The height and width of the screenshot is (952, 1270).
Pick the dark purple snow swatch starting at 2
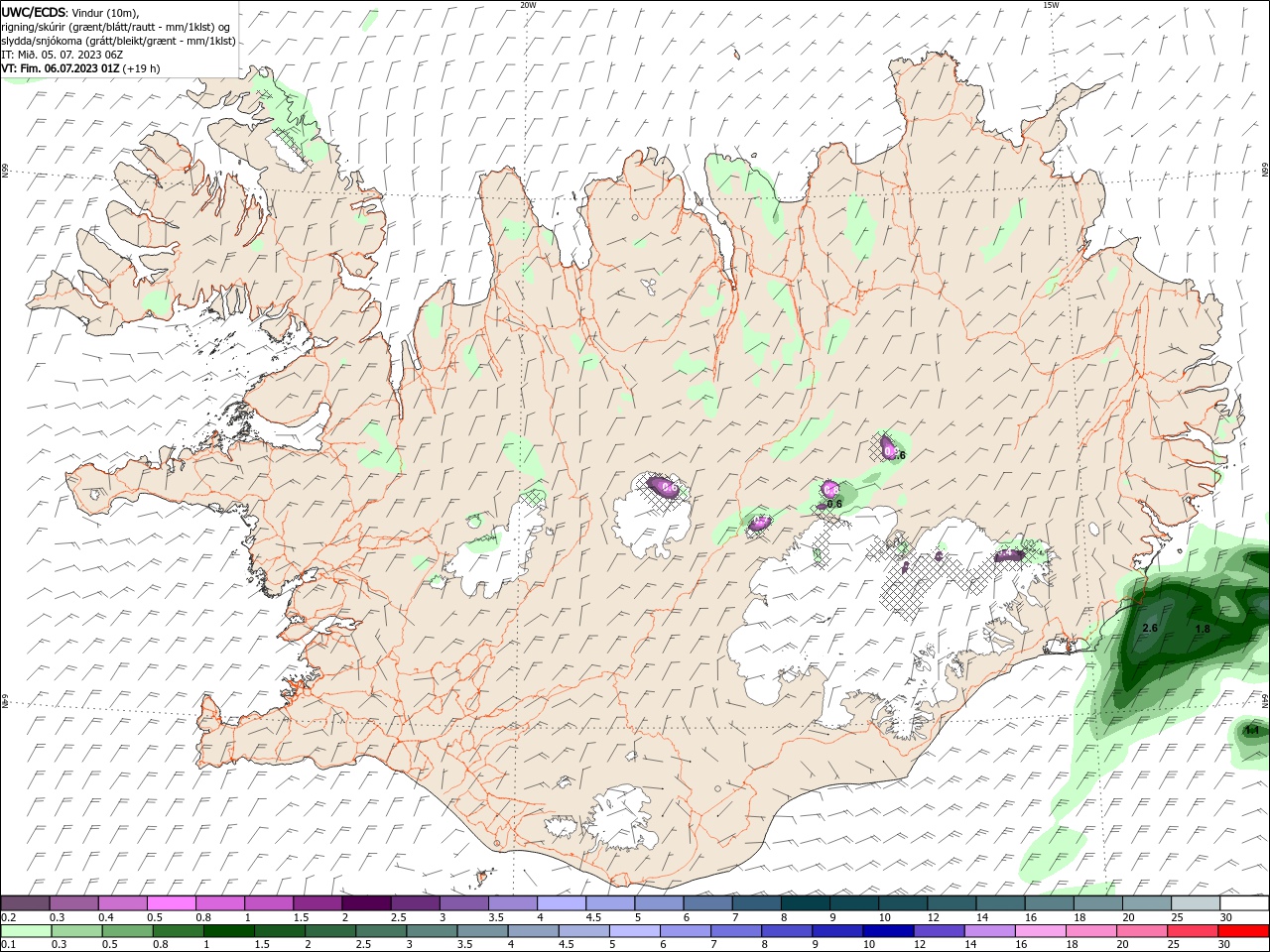(x=366, y=903)
